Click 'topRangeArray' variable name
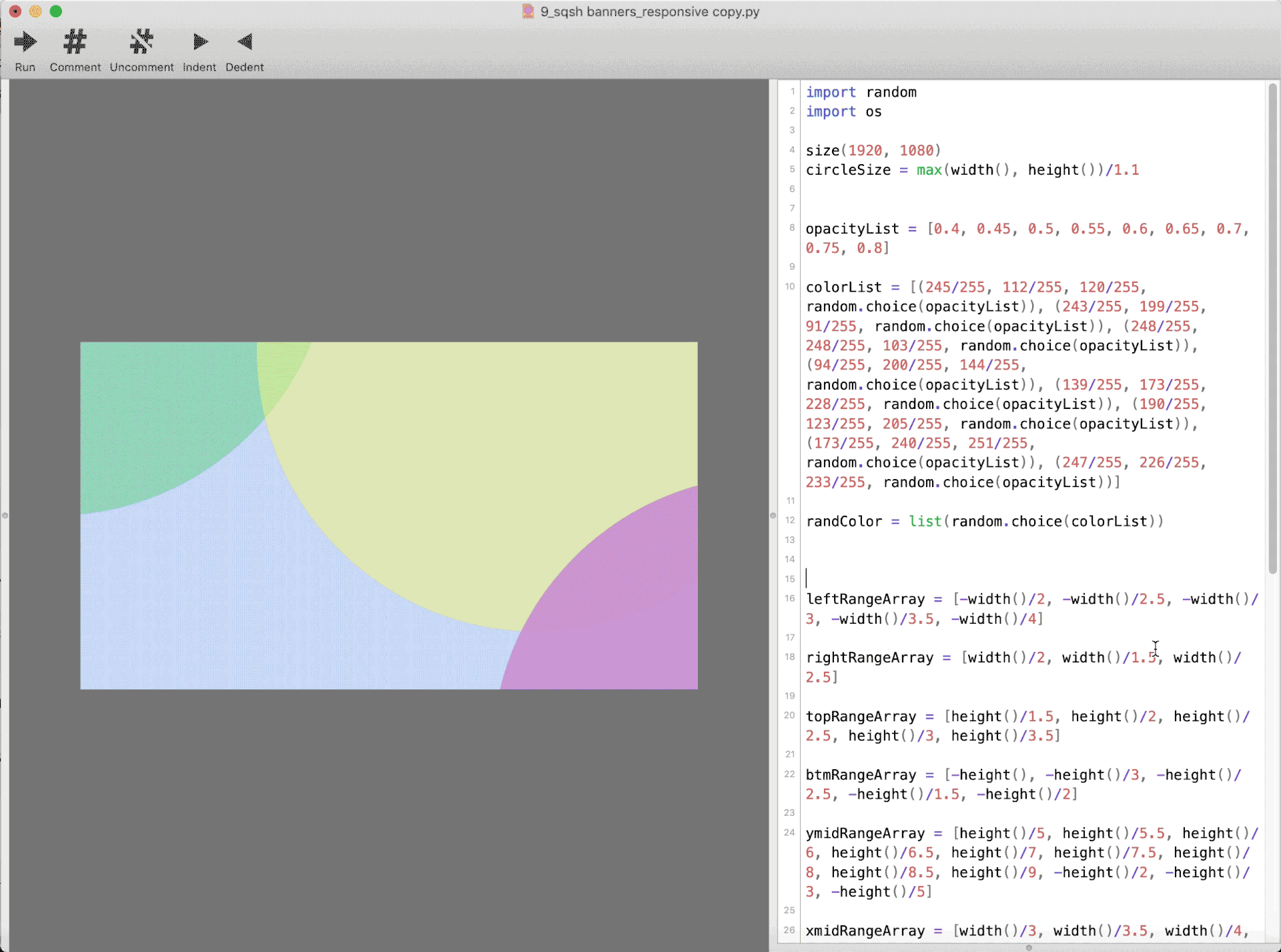The width and height of the screenshot is (1281, 952). [861, 716]
